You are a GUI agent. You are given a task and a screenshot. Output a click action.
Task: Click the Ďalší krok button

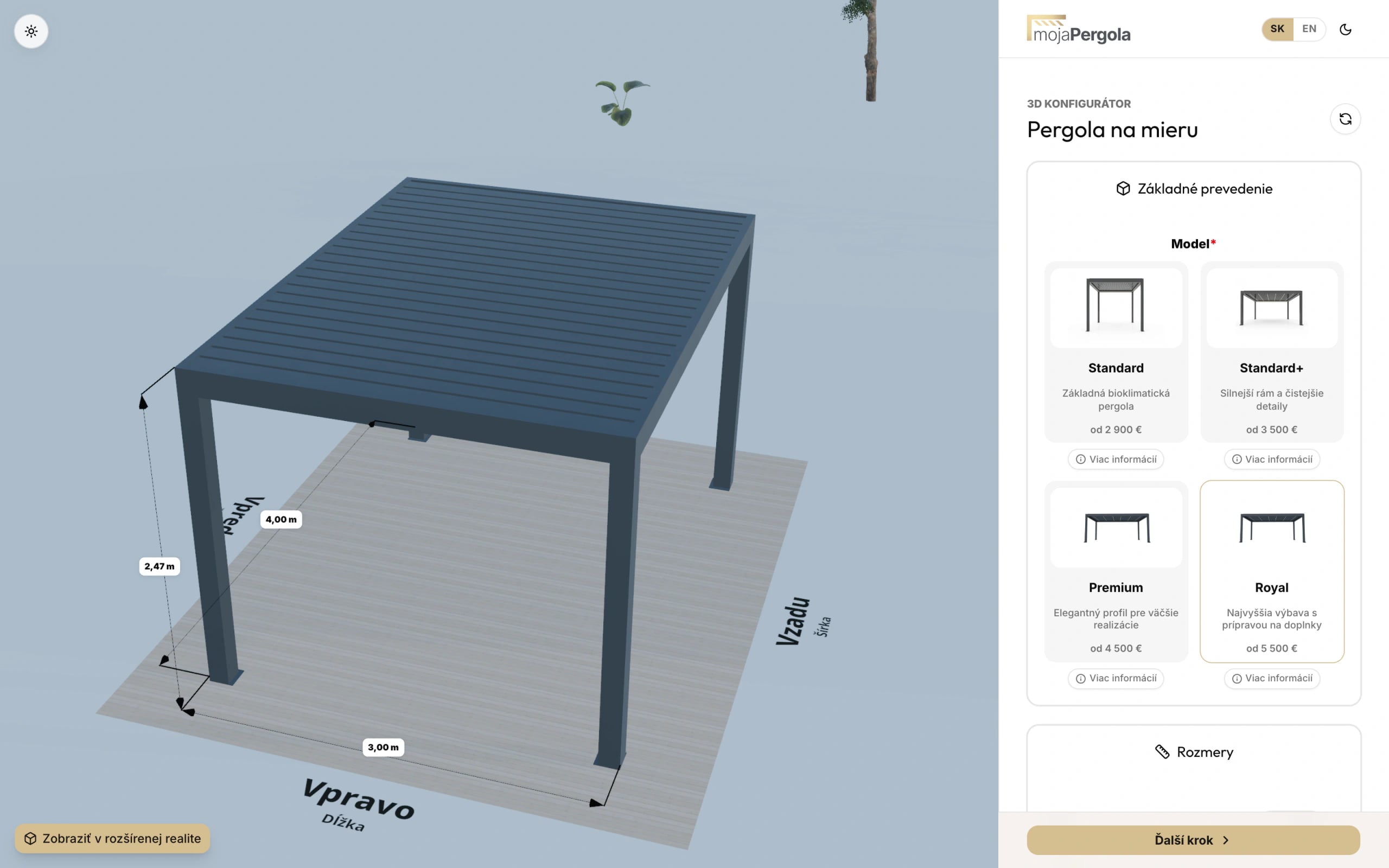tap(1193, 840)
